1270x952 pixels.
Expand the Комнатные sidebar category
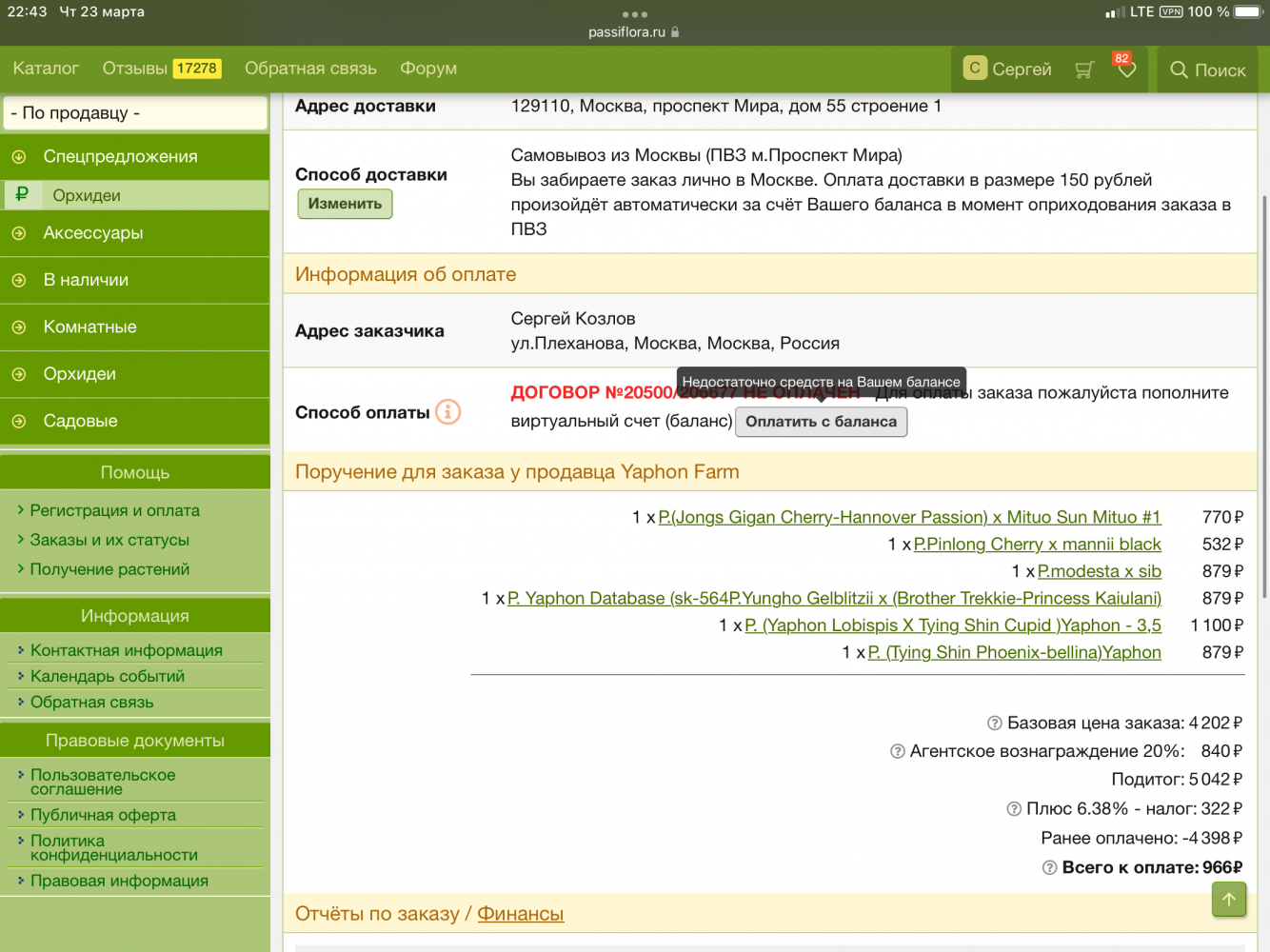[x=89, y=327]
